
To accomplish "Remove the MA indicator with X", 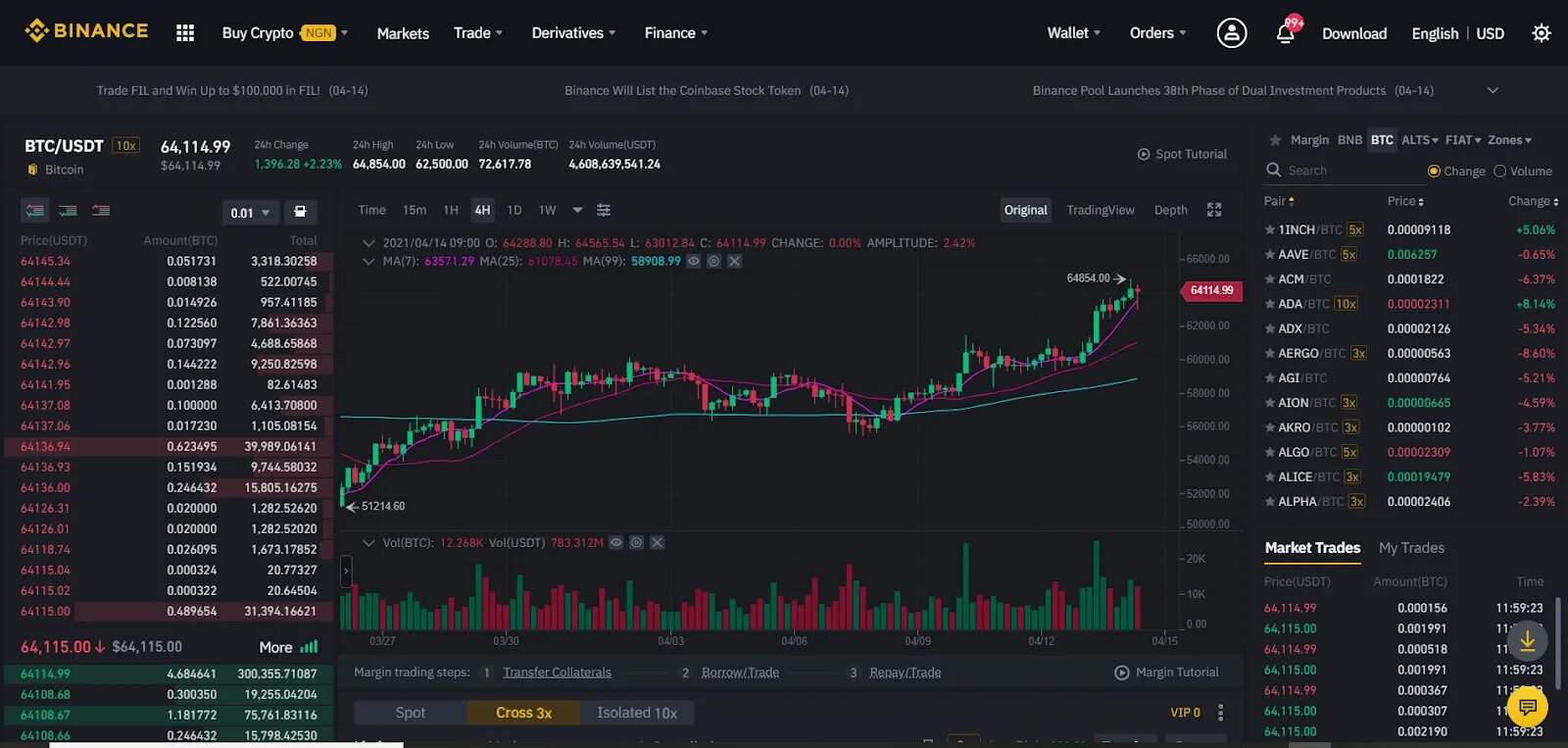I will (735, 261).
